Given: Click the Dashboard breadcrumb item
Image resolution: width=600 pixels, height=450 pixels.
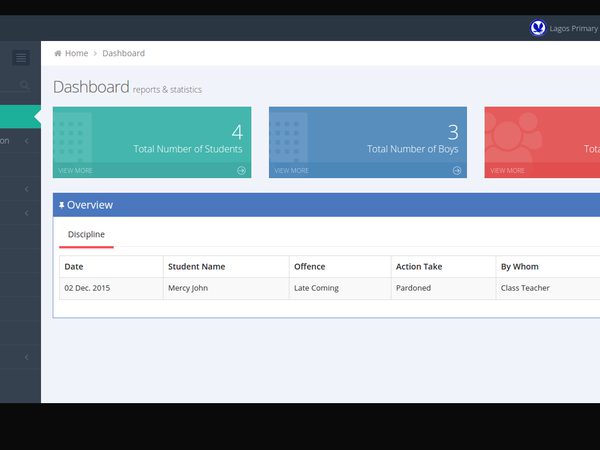Looking at the screenshot, I should (124, 53).
